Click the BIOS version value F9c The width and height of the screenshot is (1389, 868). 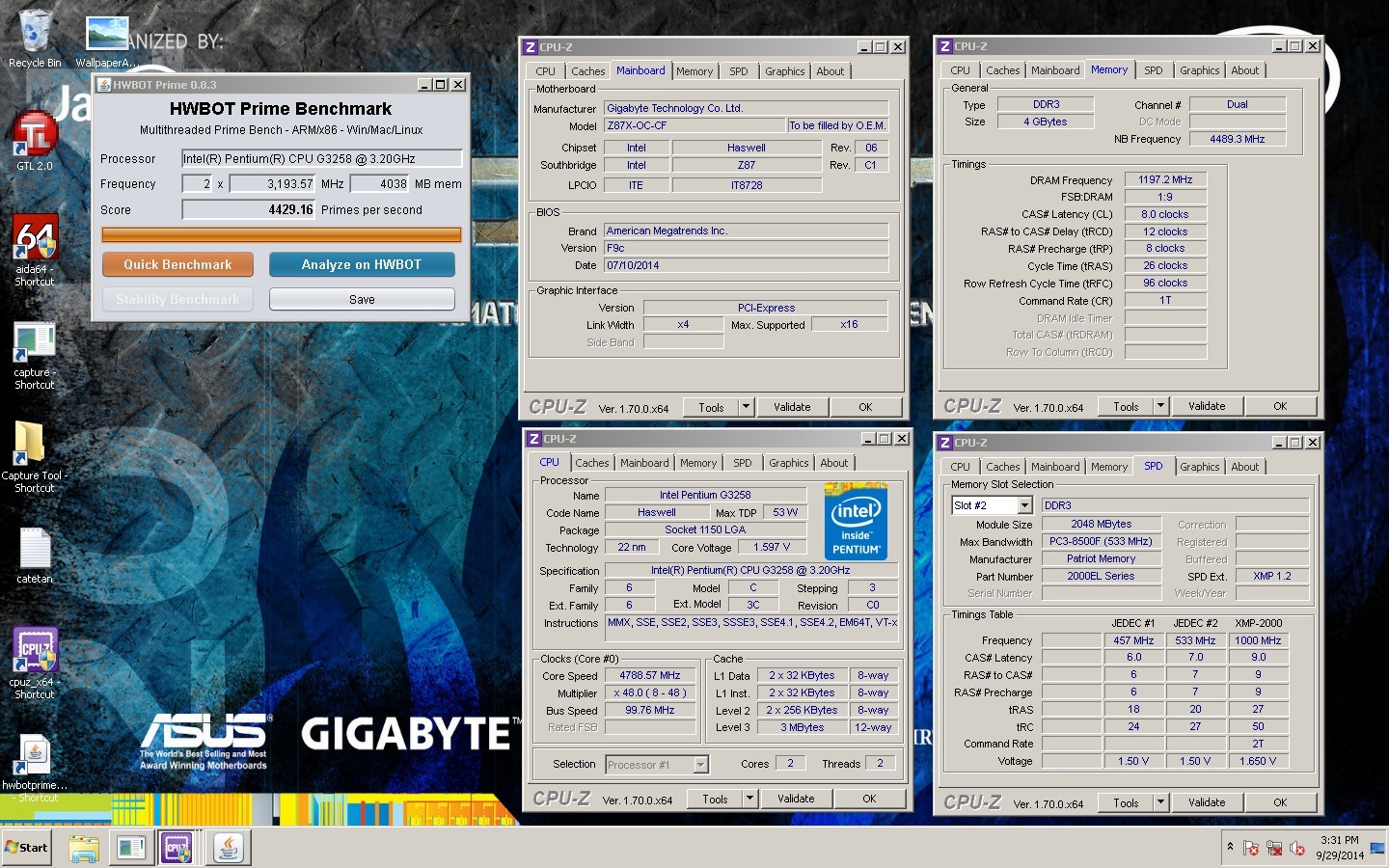tap(746, 248)
